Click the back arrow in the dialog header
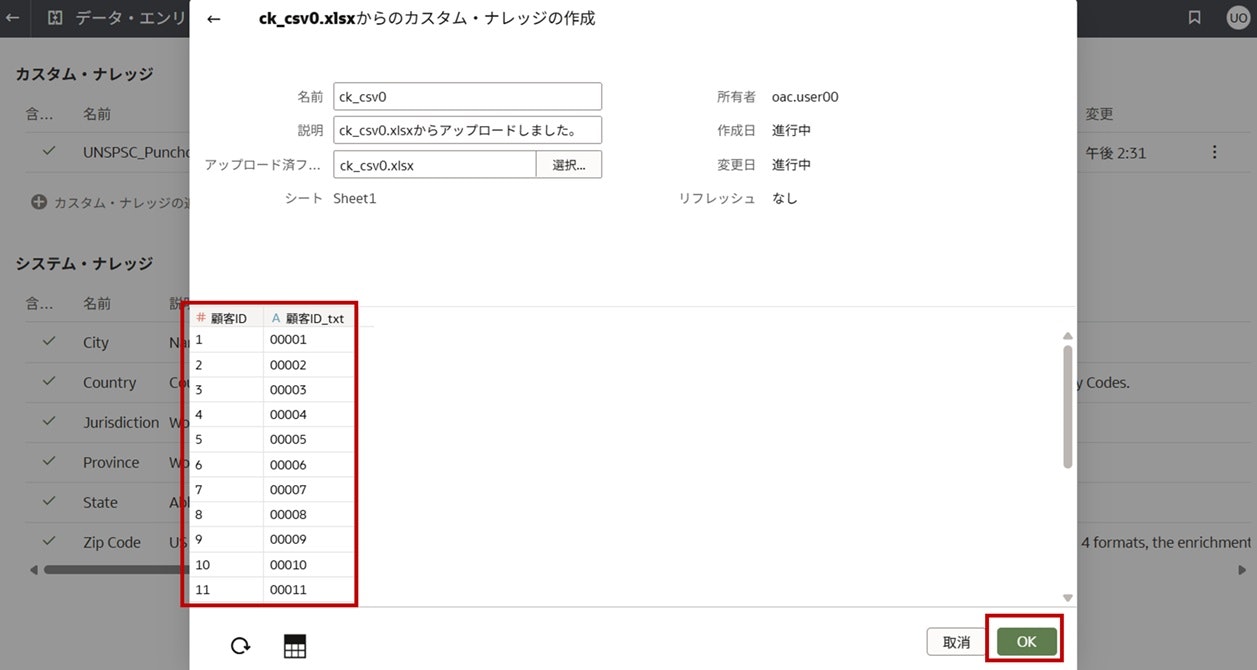 click(x=213, y=19)
